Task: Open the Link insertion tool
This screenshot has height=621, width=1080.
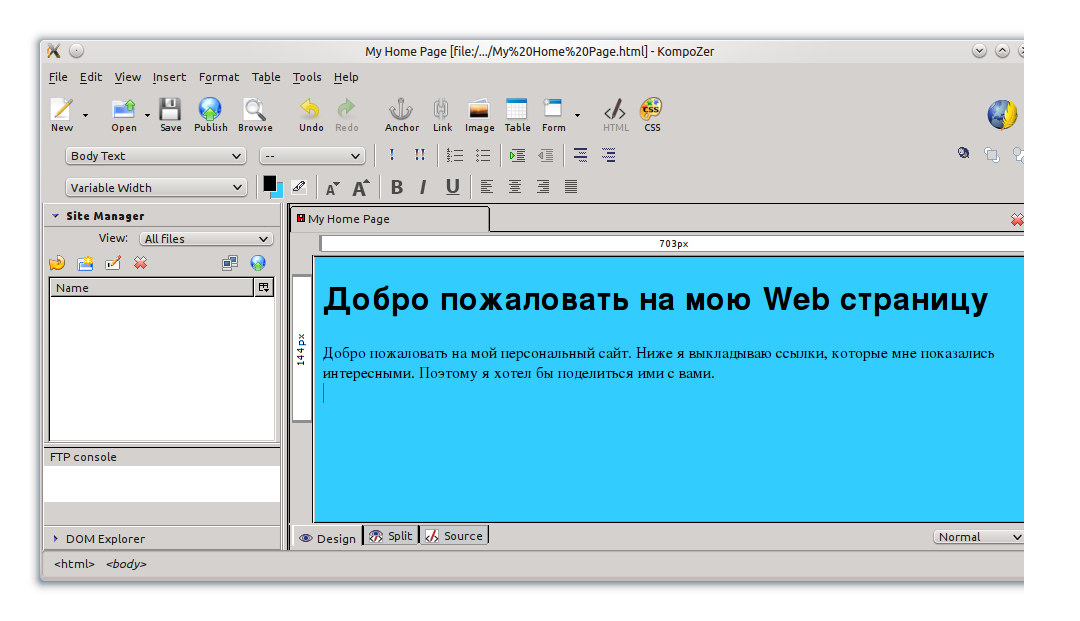Action: point(442,113)
